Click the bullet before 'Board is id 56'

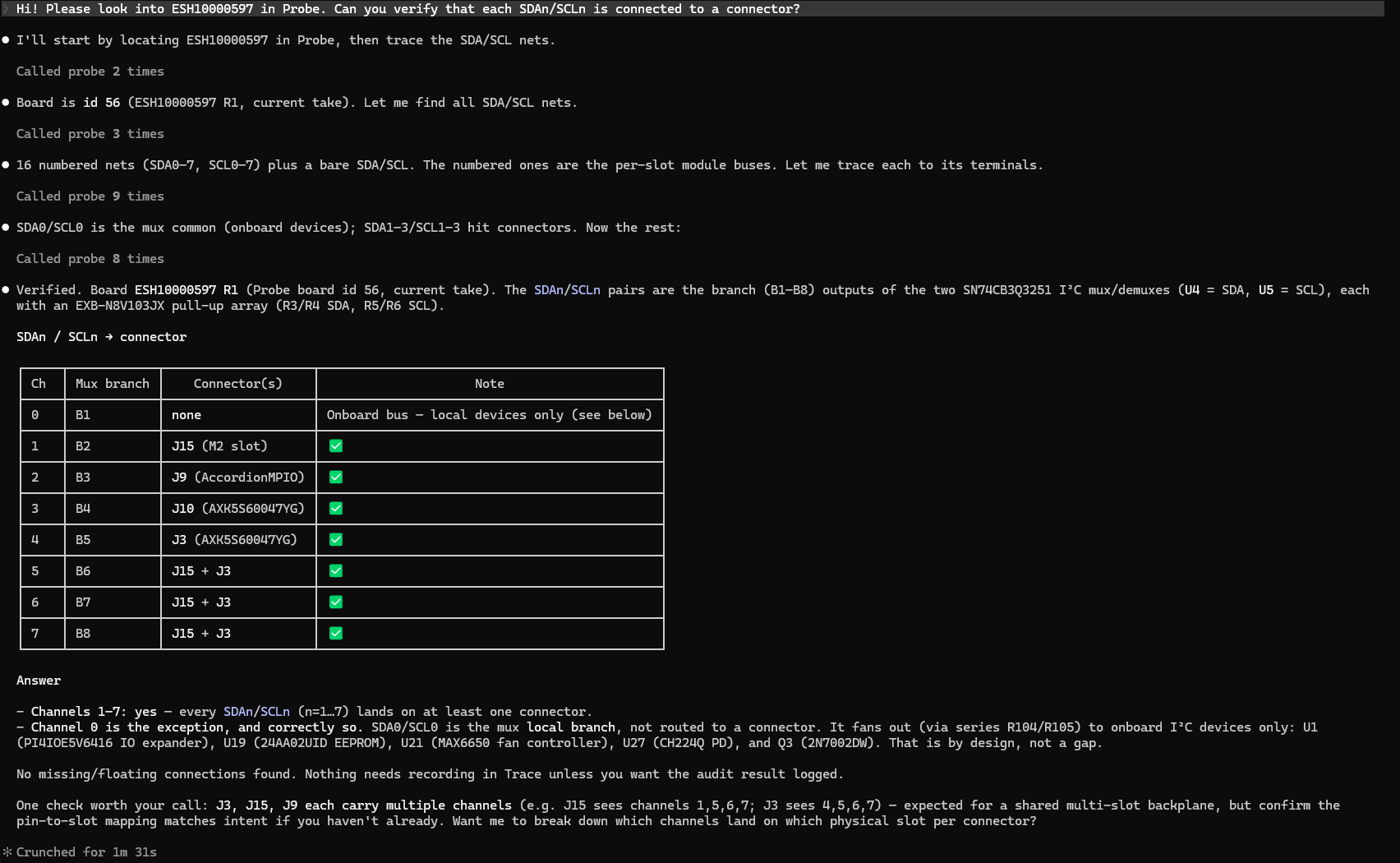(x=6, y=103)
